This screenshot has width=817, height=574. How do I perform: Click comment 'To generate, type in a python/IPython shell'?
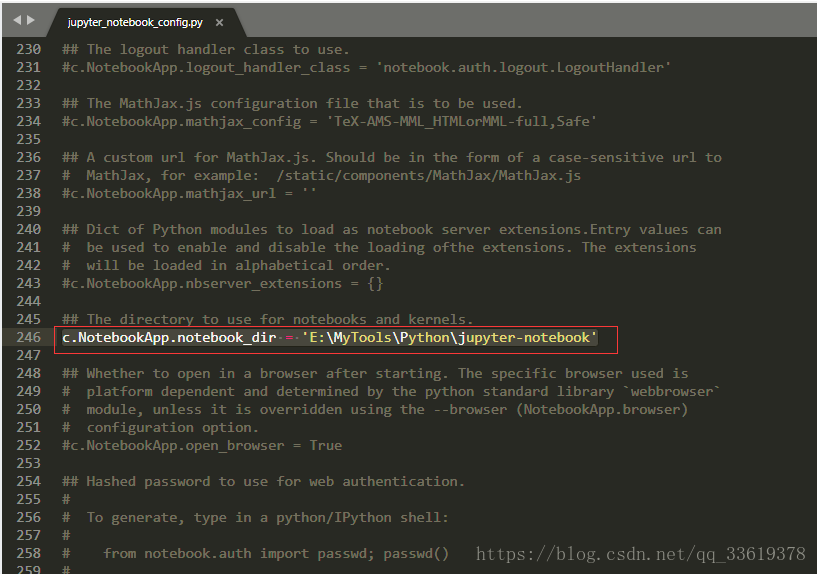coord(255,518)
